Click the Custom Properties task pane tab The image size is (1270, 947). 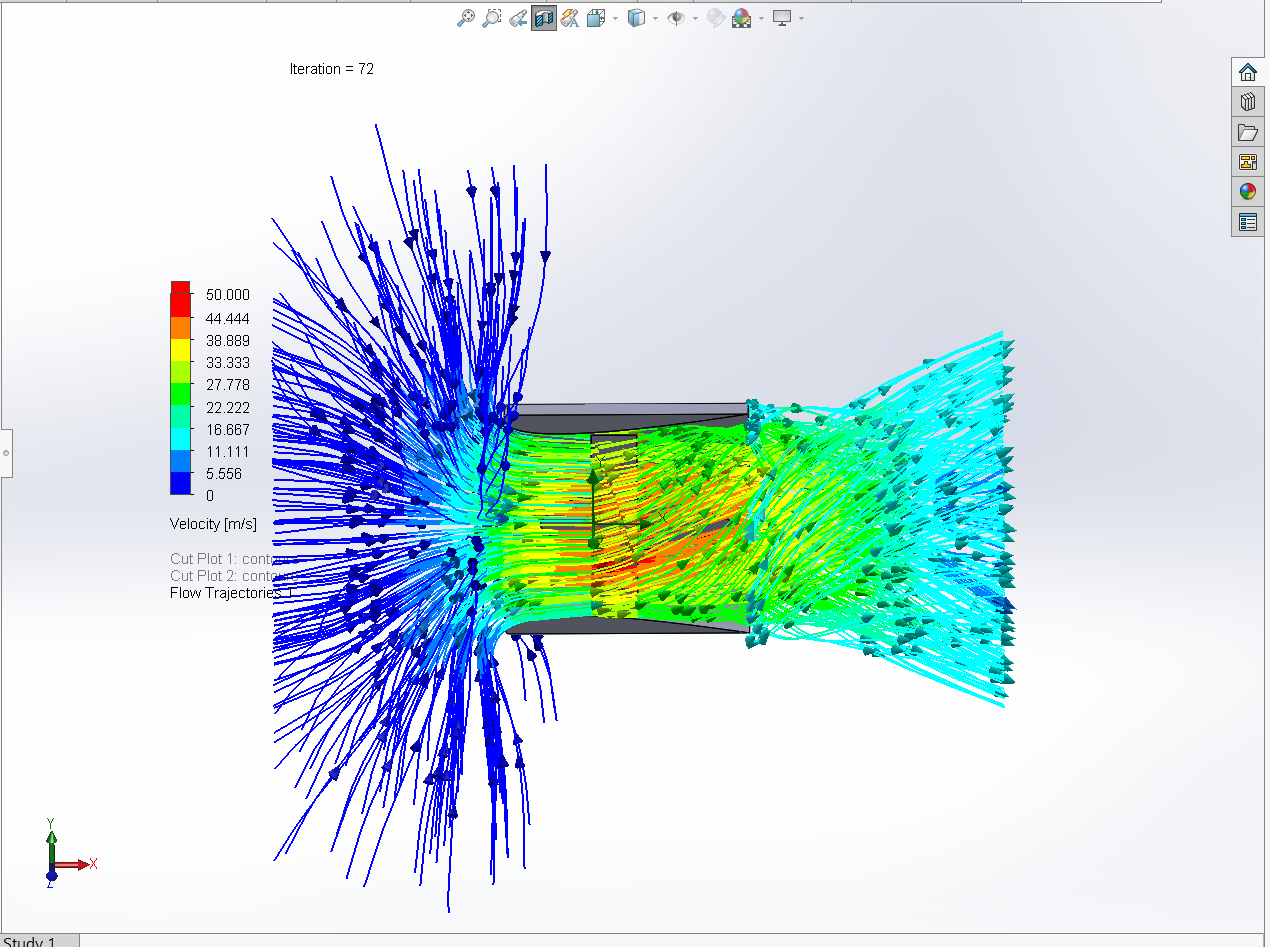pyautogui.click(x=1247, y=222)
